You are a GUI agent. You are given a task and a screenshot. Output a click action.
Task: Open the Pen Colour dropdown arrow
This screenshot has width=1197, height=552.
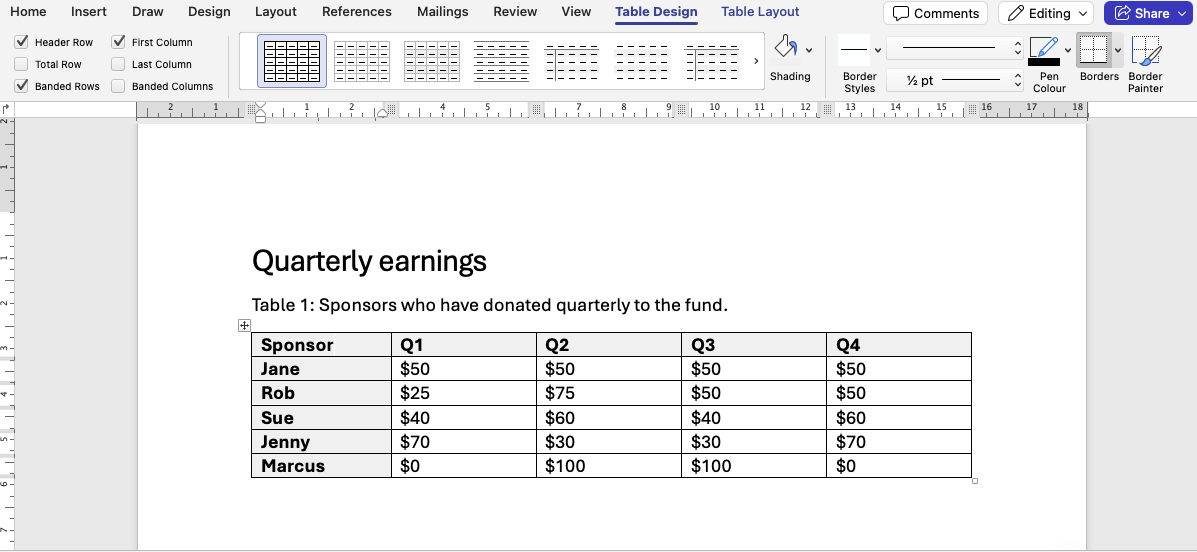click(x=1068, y=50)
